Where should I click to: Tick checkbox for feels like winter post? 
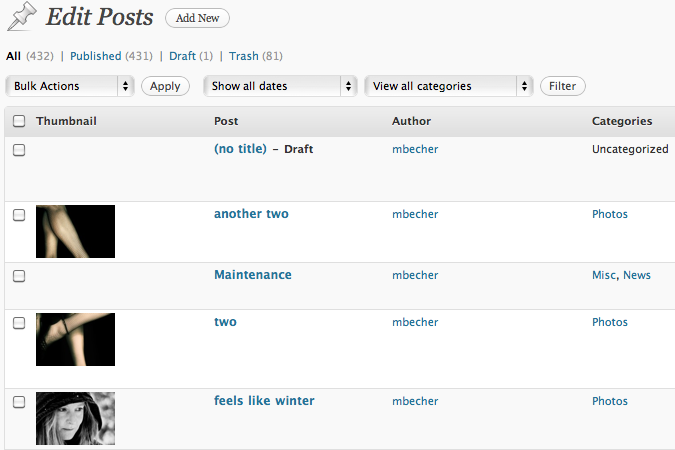tap(19, 402)
